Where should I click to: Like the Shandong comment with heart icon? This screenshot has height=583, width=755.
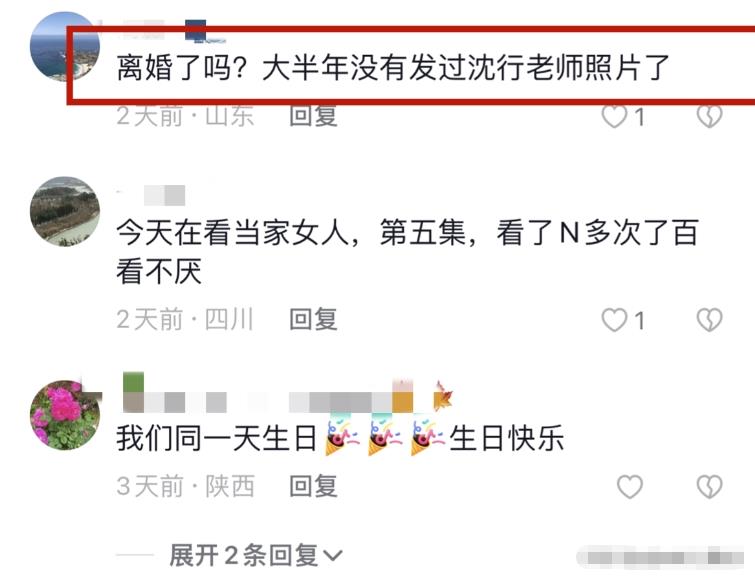point(615,116)
